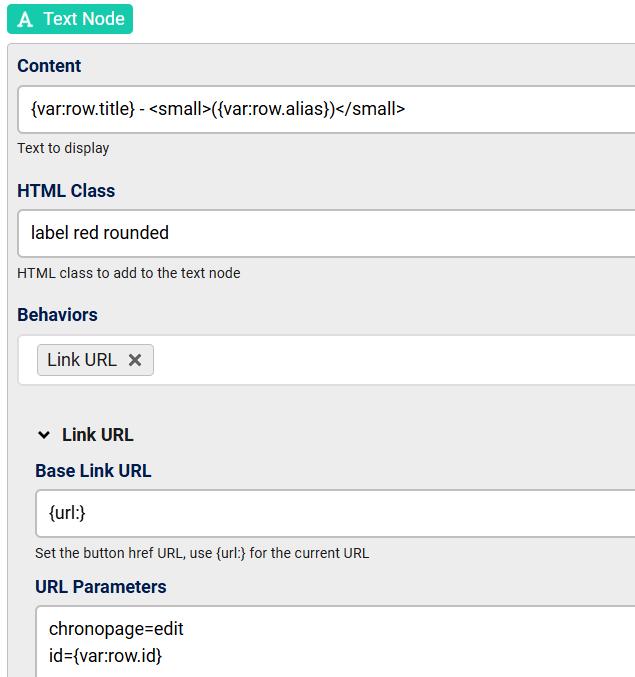Click the Behaviors field label
635x677 pixels.
click(57, 315)
